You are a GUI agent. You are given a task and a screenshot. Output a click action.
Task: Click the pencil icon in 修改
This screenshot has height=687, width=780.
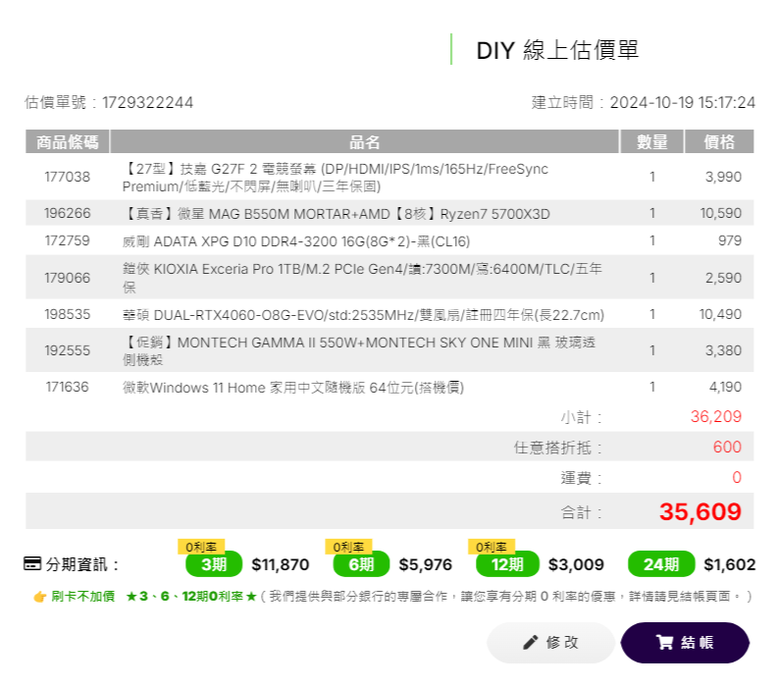tap(530, 642)
